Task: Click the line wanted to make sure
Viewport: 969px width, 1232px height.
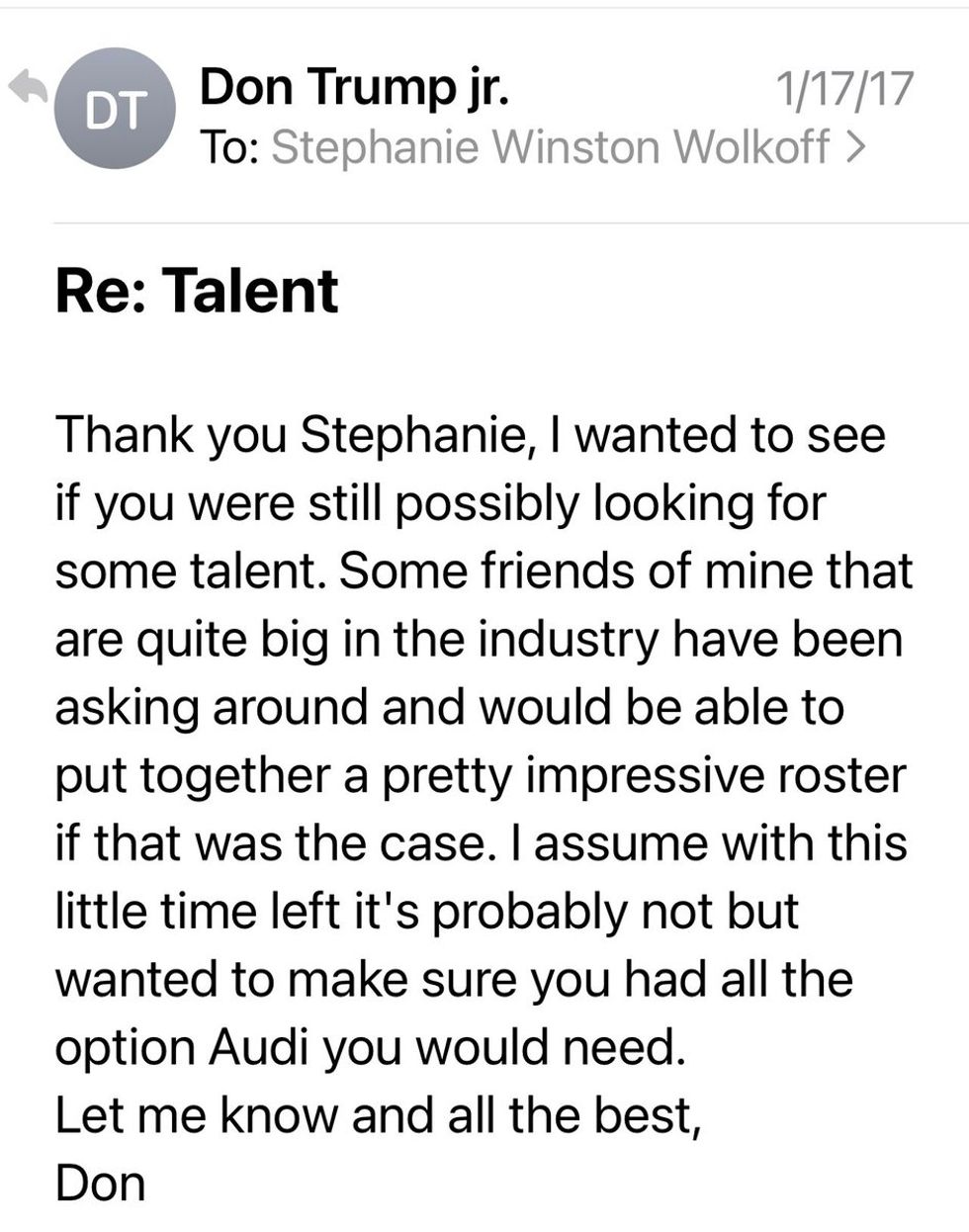Action: point(454,979)
